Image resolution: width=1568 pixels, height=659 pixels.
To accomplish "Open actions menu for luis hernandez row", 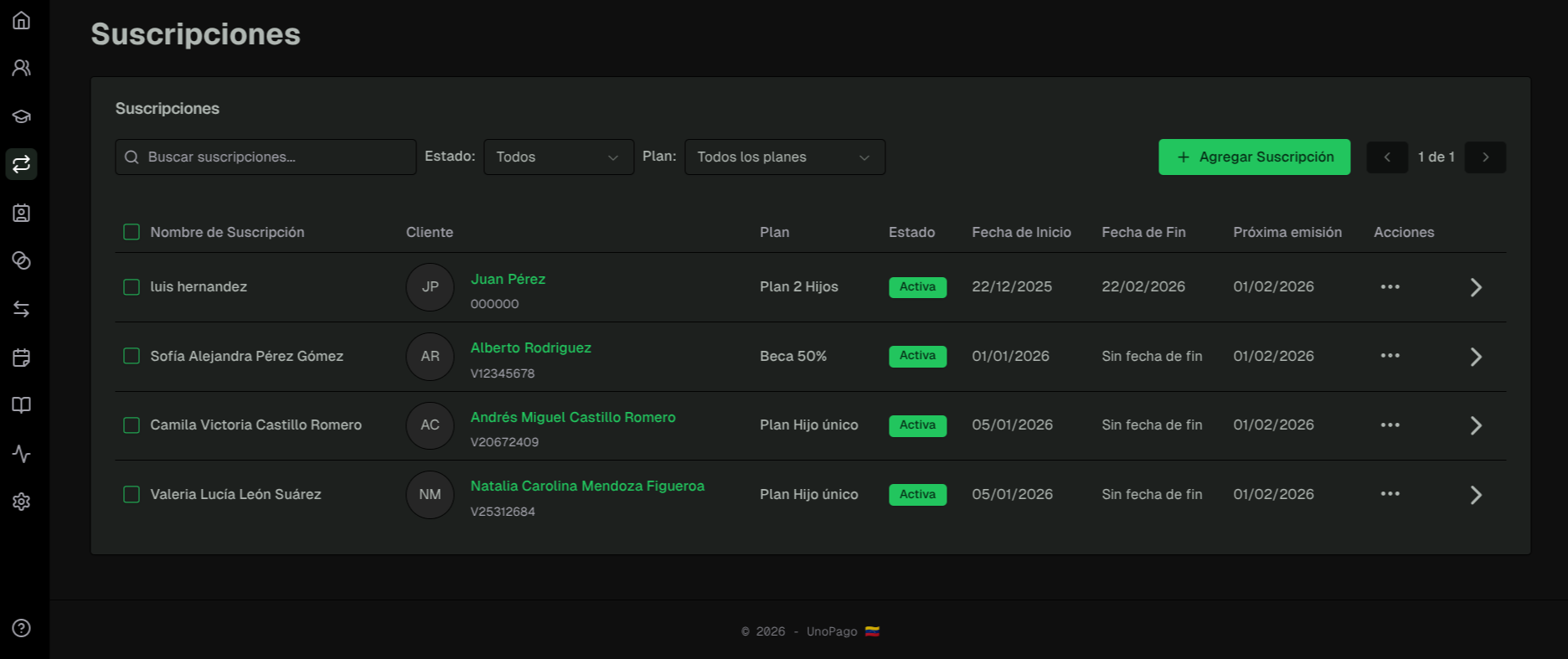I will (1390, 287).
